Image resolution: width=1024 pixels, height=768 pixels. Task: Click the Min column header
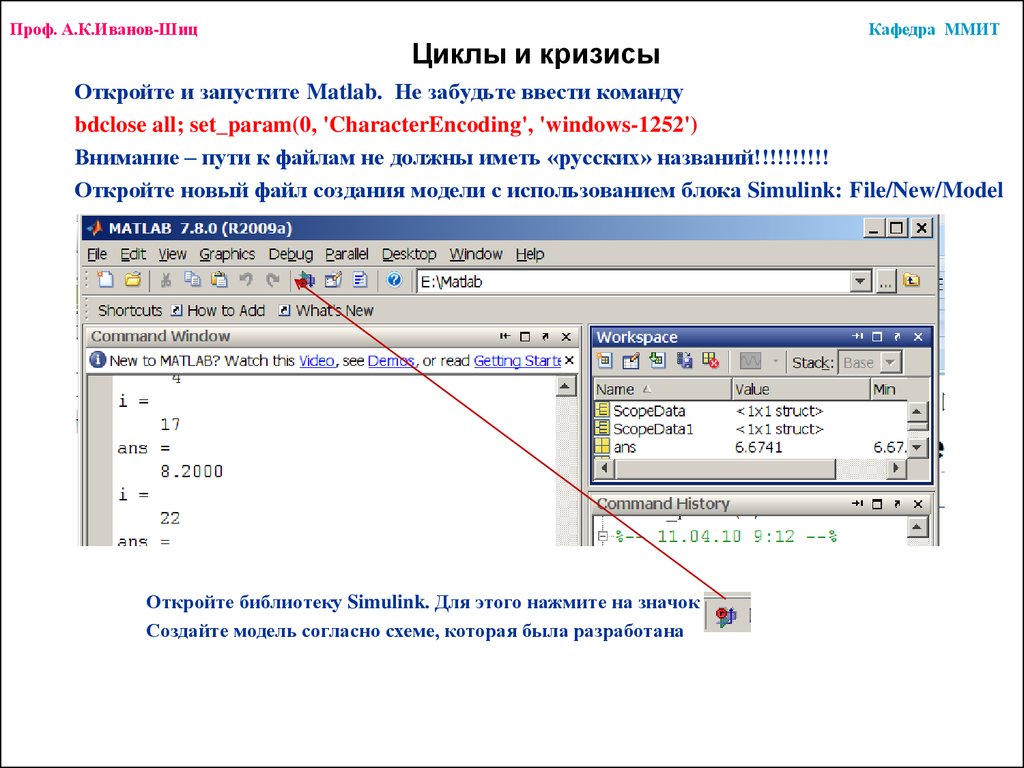pyautogui.click(x=888, y=389)
